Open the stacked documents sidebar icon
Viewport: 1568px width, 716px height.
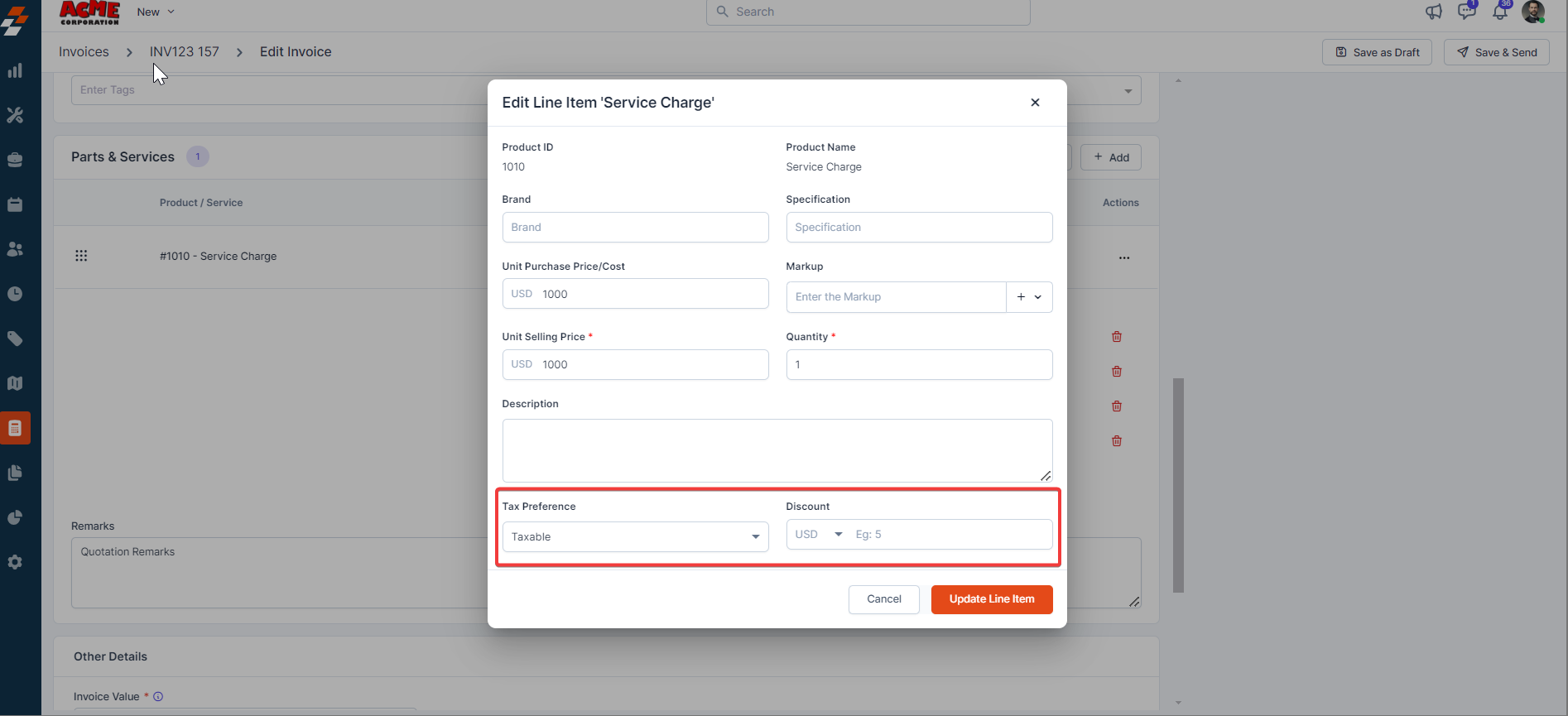click(x=15, y=473)
